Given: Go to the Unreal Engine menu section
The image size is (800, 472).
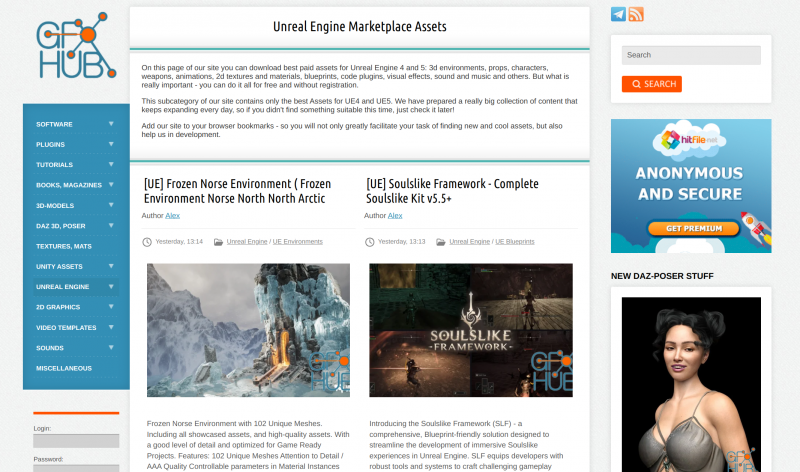Looking at the screenshot, I should pyautogui.click(x=63, y=287).
